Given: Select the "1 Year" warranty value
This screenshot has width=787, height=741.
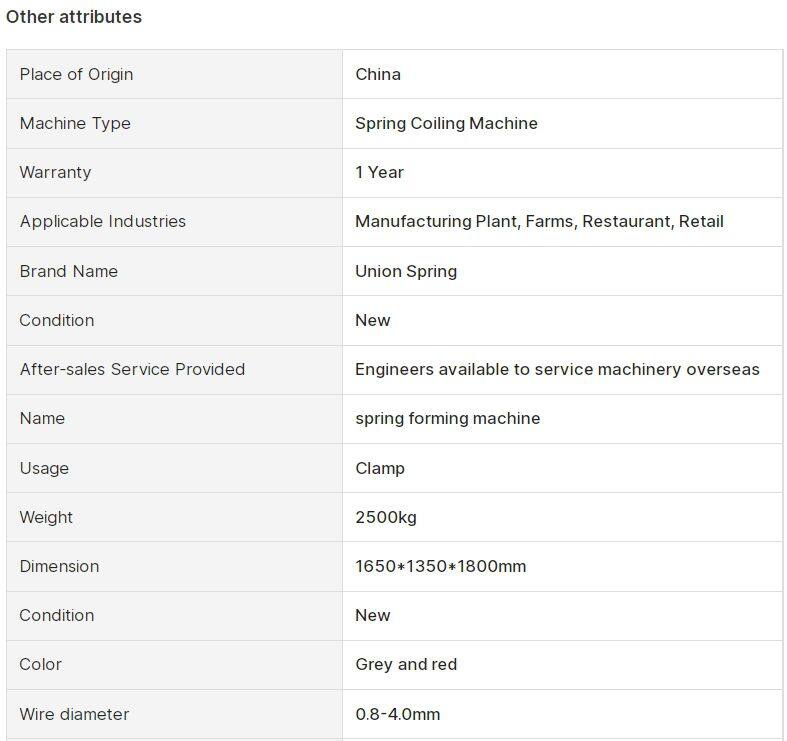Looking at the screenshot, I should [x=379, y=172].
